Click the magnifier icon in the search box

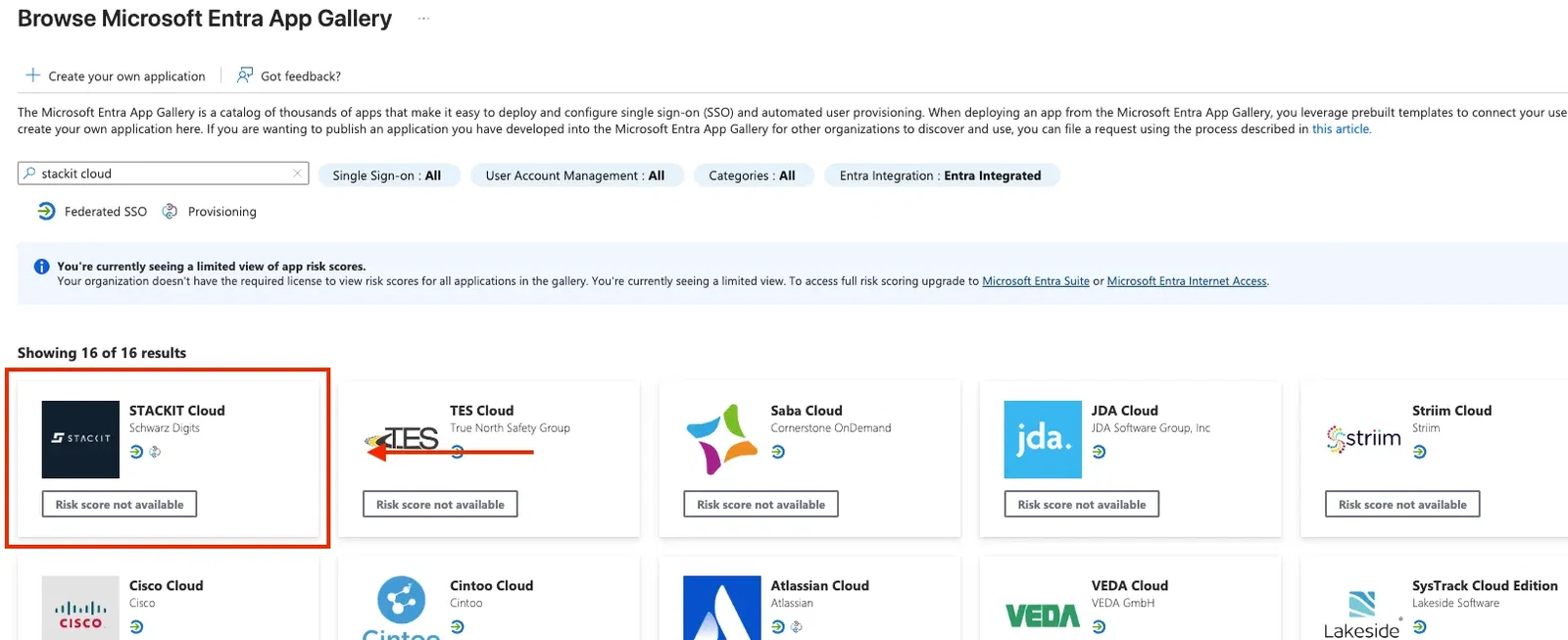29,173
